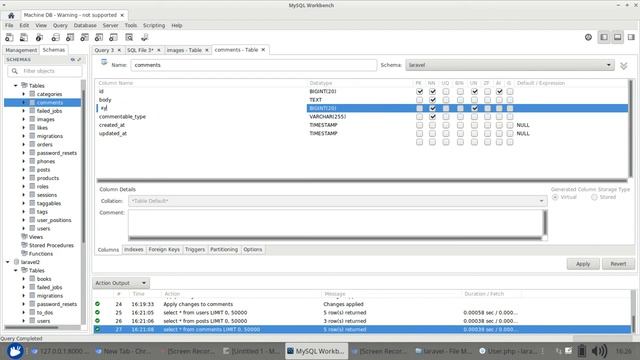640x360 pixels.
Task: Close the comments - Table tab
Action: [x=263, y=50]
